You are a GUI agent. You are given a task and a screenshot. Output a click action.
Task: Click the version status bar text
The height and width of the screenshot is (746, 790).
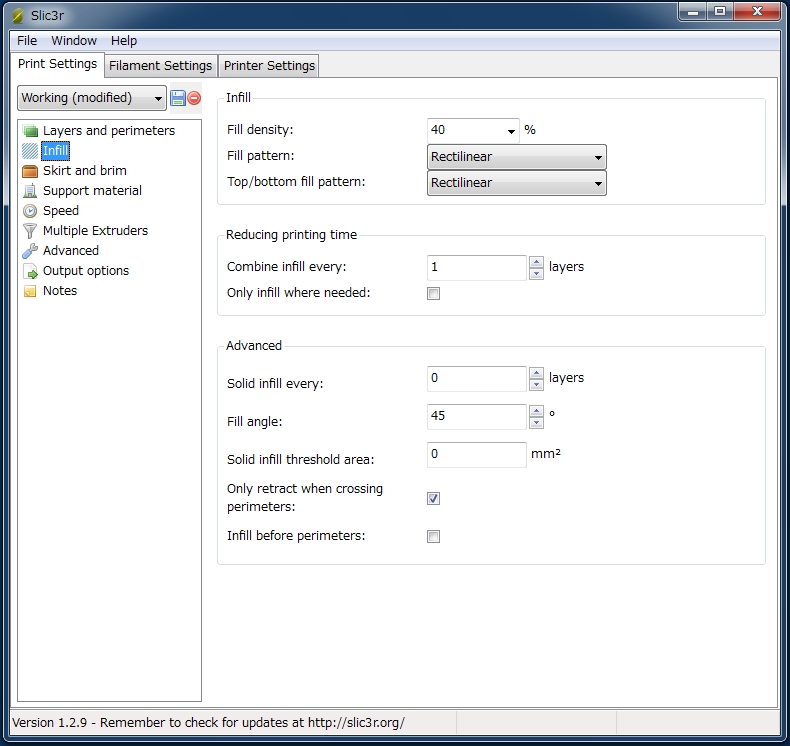208,723
